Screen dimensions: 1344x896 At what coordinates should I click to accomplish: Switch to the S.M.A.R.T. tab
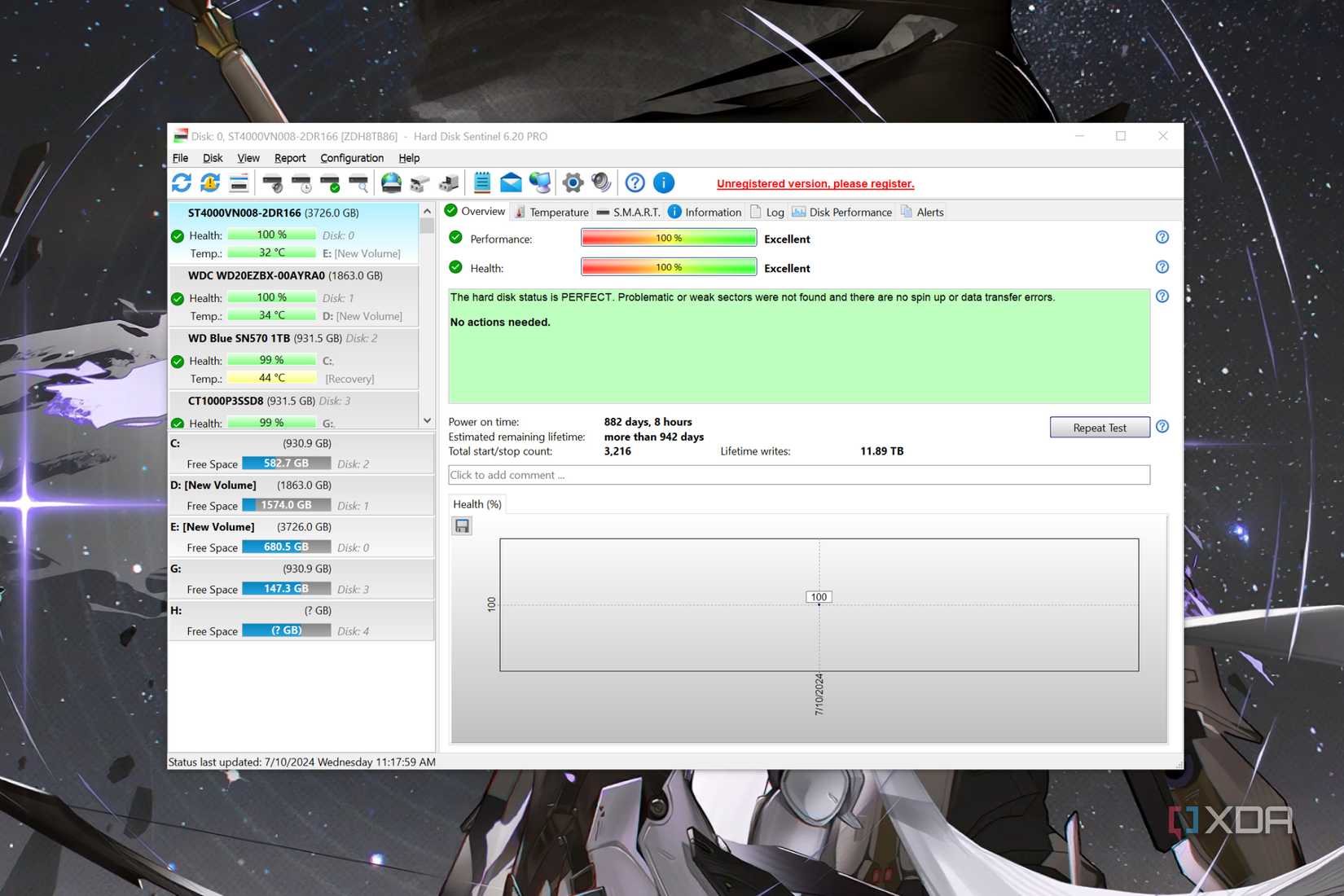(636, 212)
